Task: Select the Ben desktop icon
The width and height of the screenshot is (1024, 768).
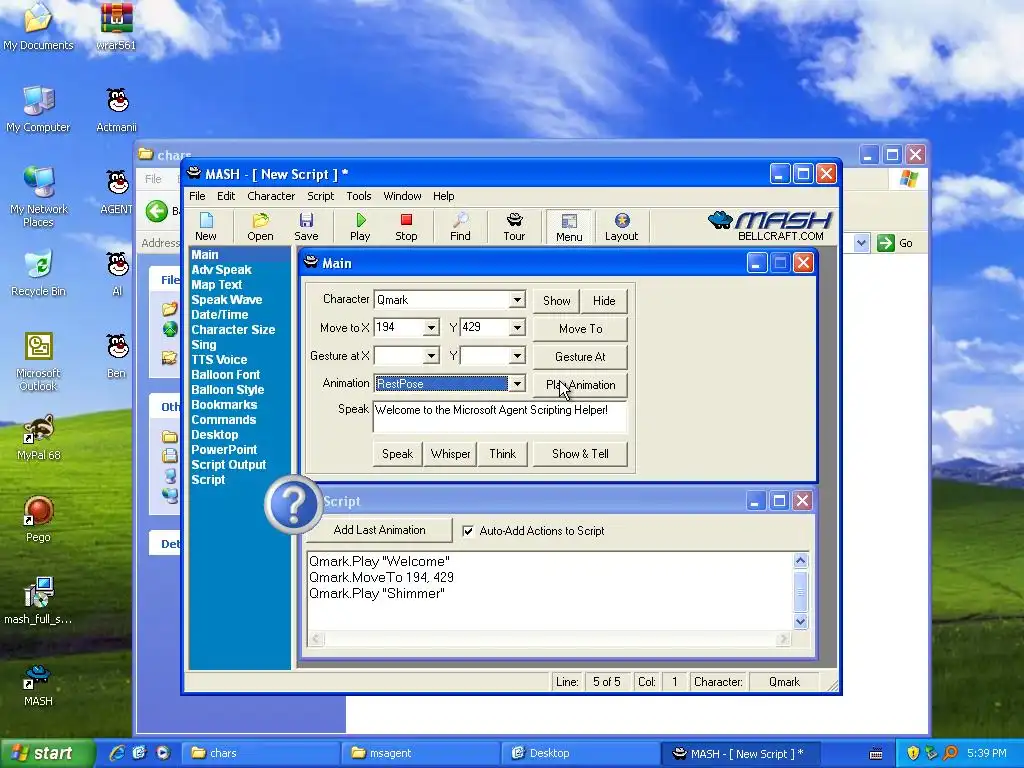Action: point(116,356)
